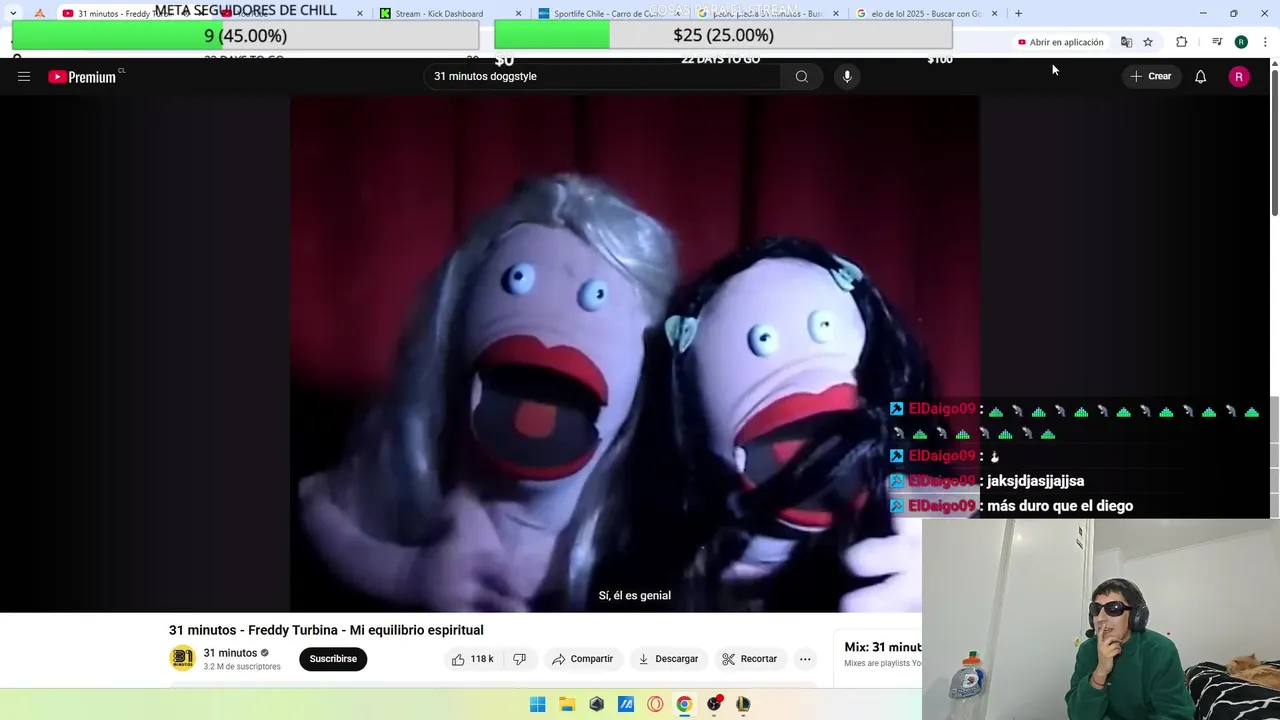Open Chrome media controls icon

[x=1217, y=42]
